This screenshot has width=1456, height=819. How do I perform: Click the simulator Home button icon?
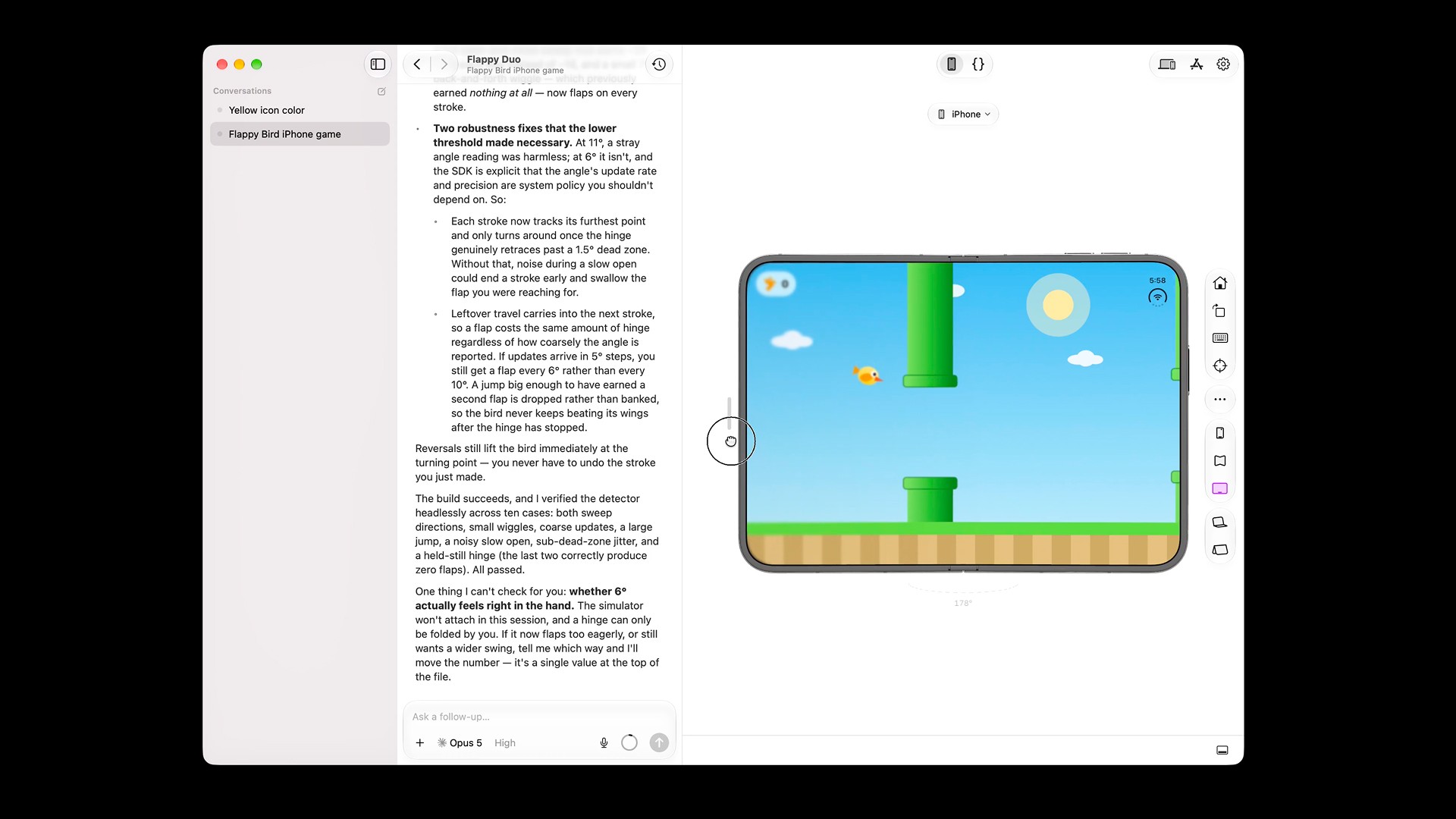tap(1220, 283)
